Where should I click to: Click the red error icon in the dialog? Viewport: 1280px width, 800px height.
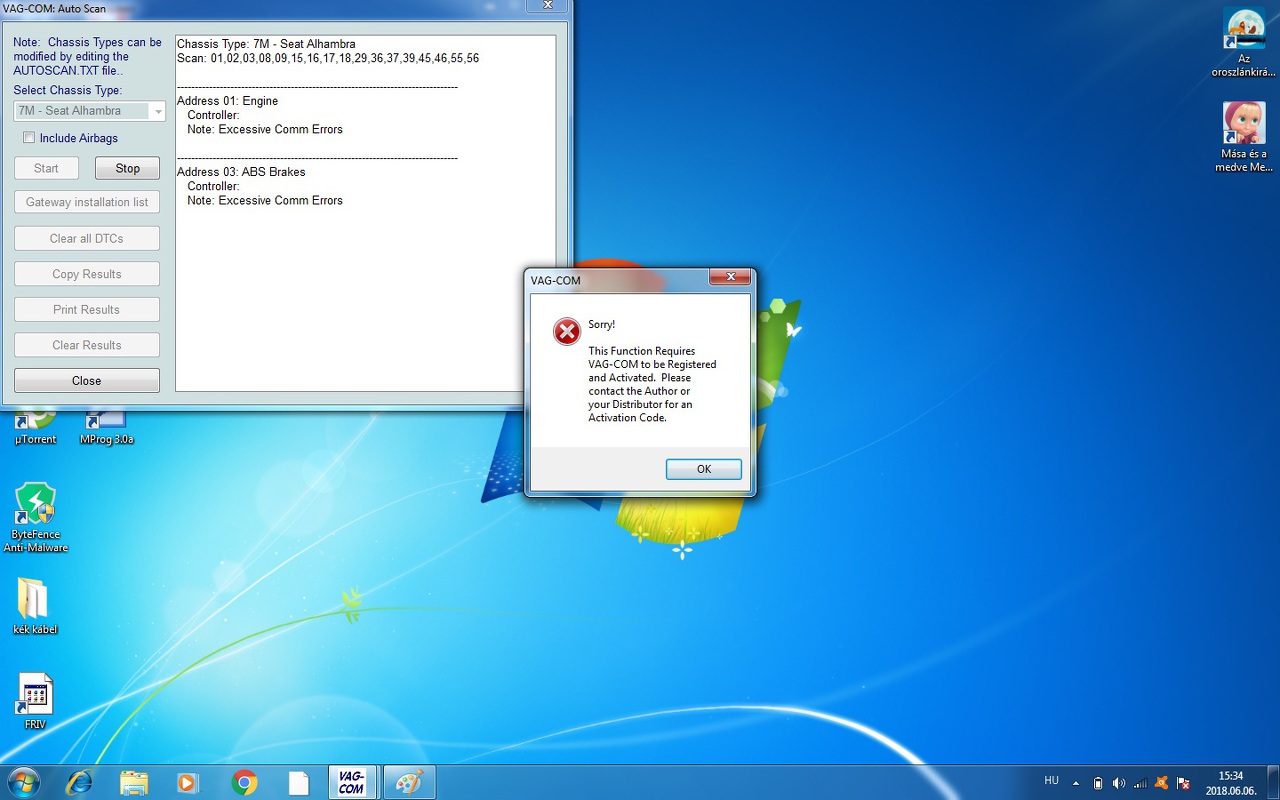pos(567,331)
